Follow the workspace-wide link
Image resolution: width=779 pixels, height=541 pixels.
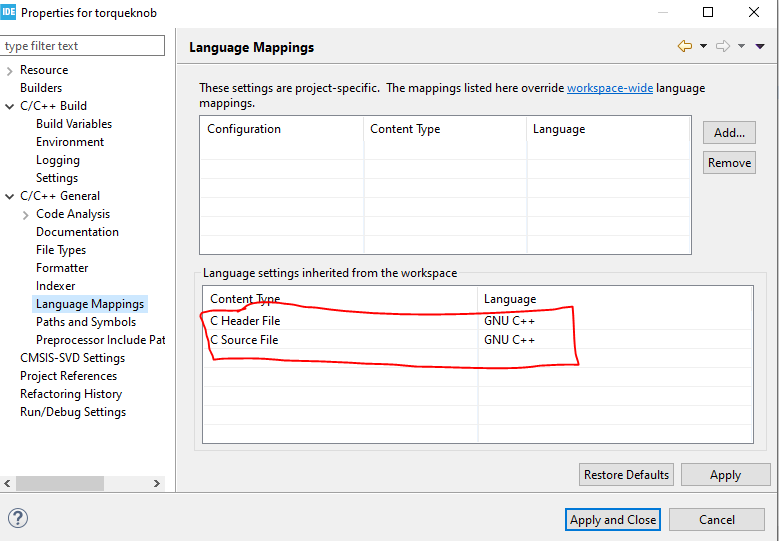610,88
